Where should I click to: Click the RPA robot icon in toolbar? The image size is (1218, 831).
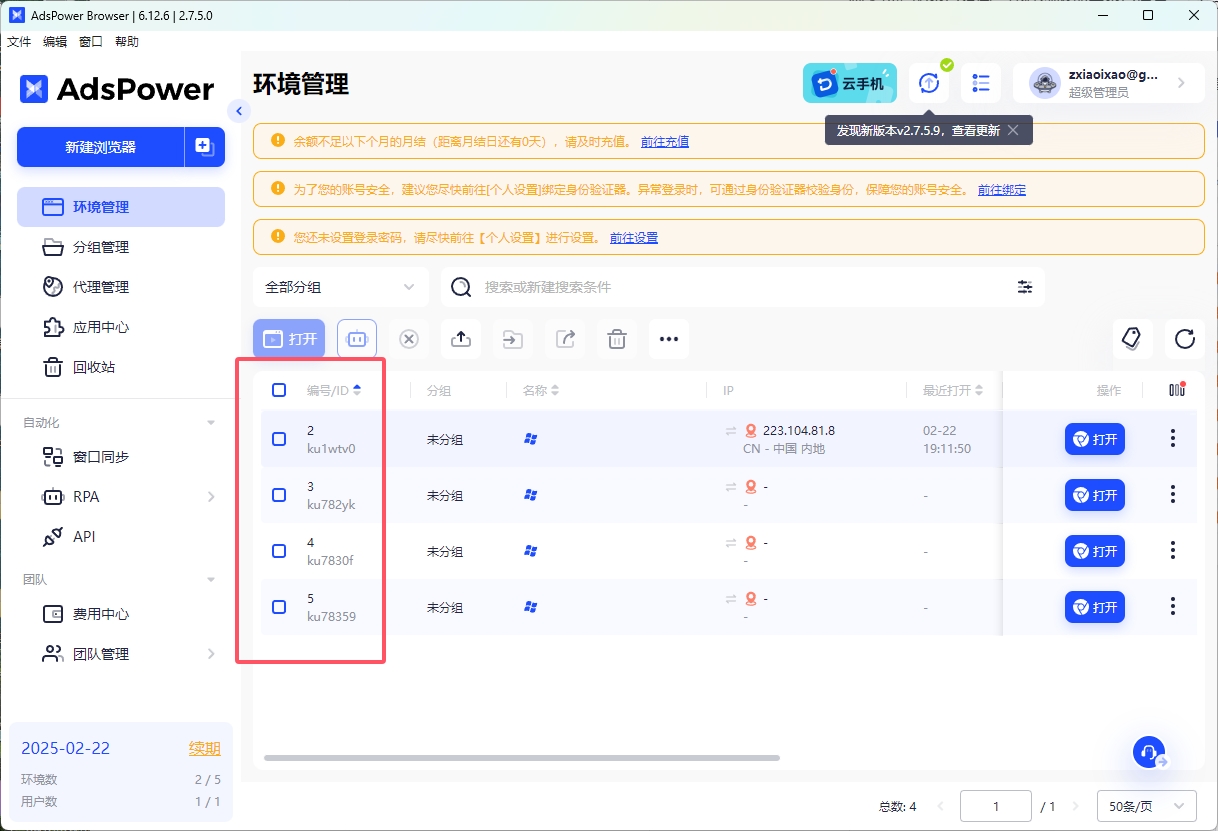pos(357,339)
